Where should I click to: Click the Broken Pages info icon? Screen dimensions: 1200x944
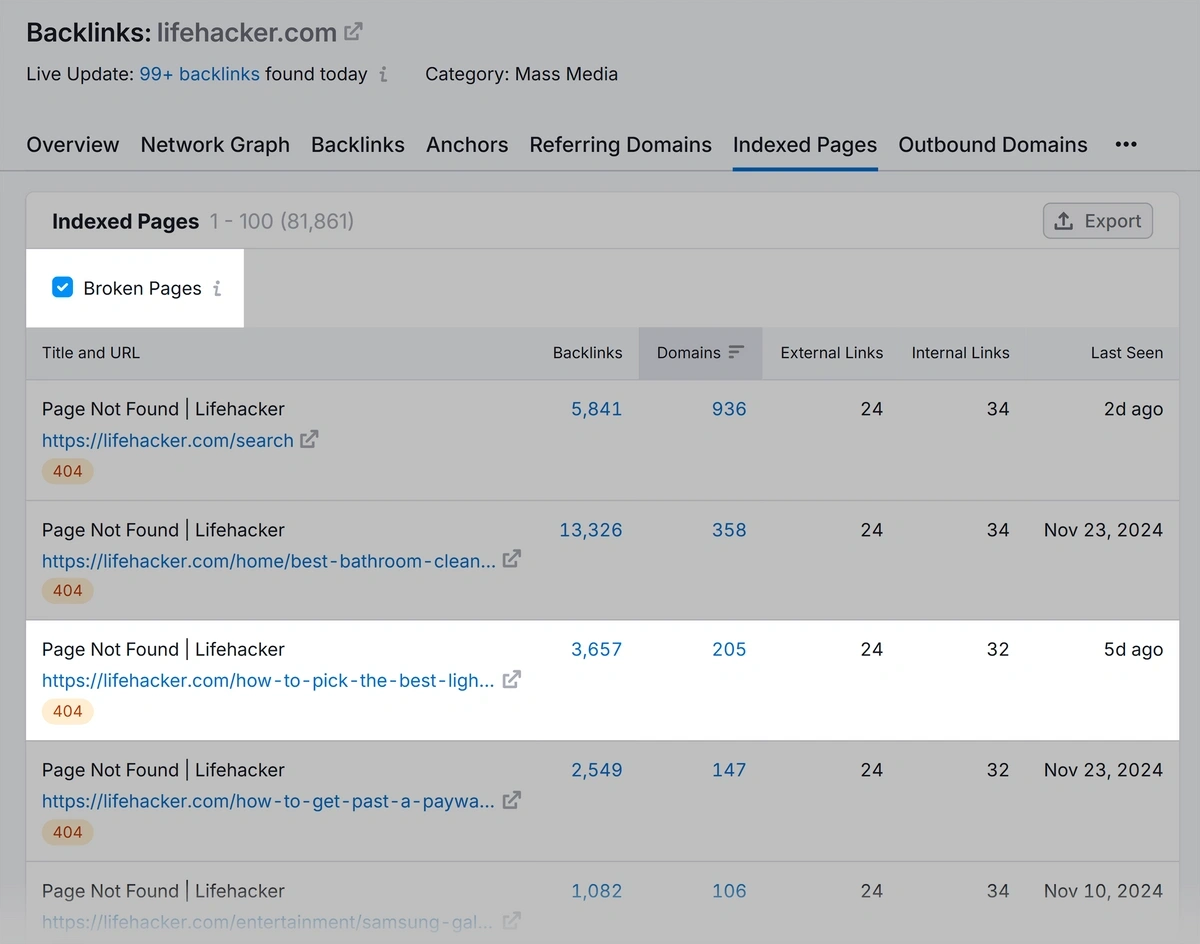(217, 289)
